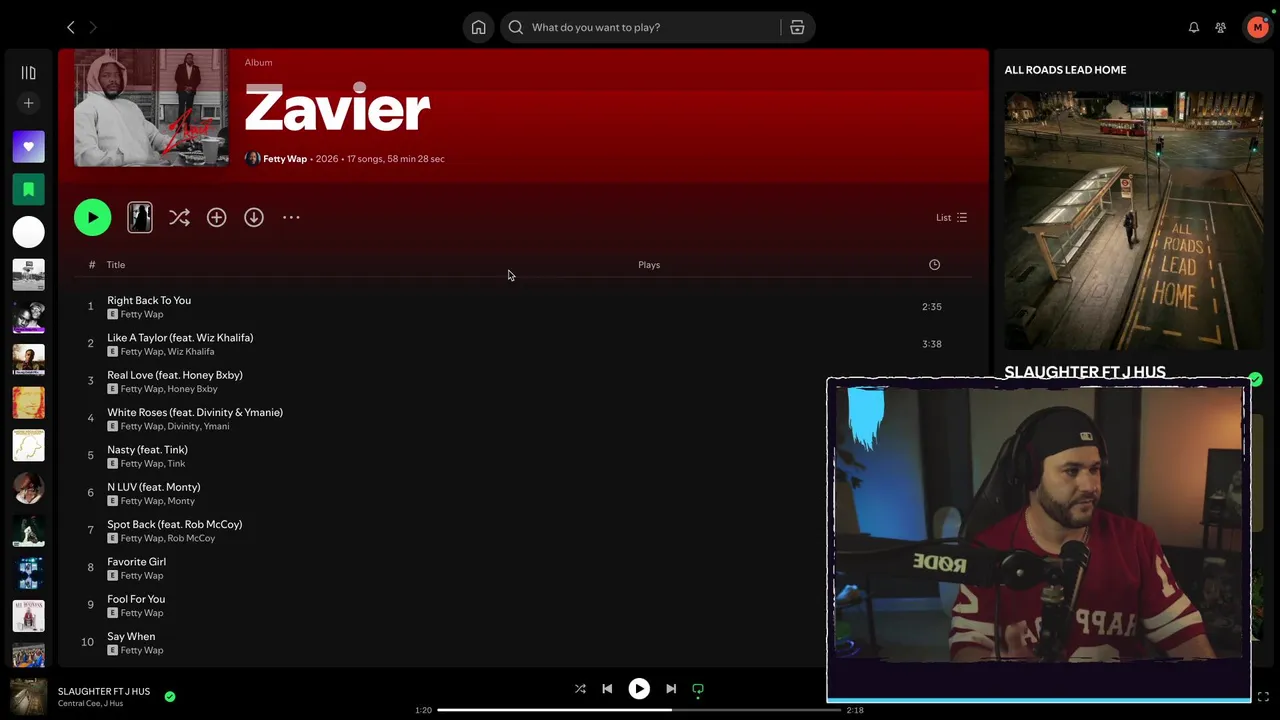Open Honey Bxby artist link on track 3
Image resolution: width=1280 pixels, height=720 pixels.
[193, 389]
